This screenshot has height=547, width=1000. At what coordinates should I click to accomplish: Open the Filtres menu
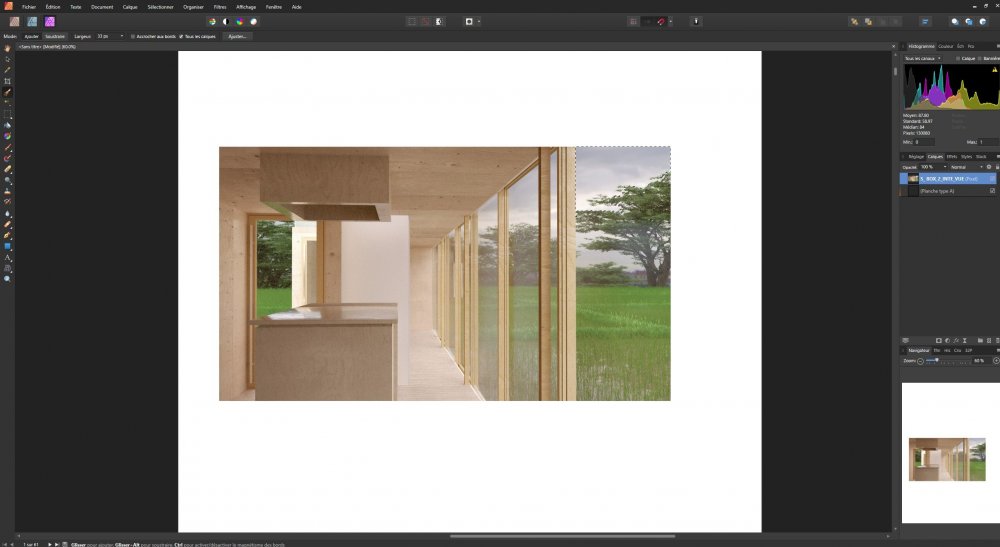[x=220, y=7]
